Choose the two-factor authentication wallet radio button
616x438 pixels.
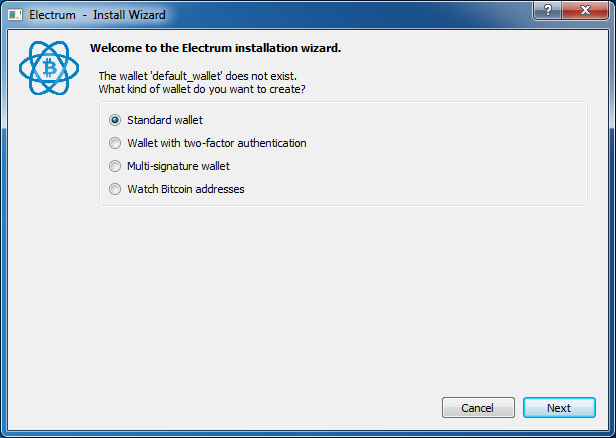pos(116,143)
